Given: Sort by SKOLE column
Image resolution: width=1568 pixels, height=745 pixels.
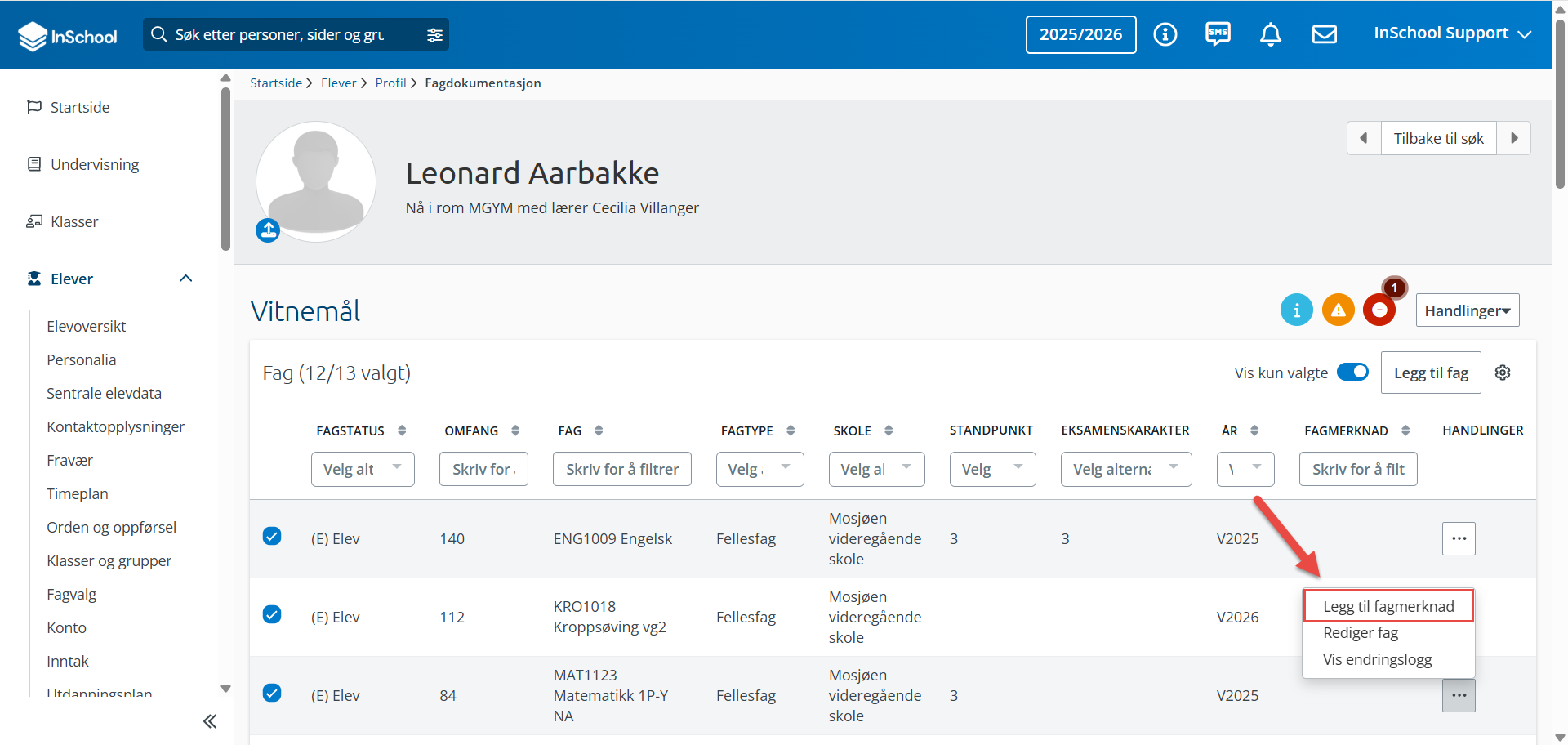Looking at the screenshot, I should click(889, 430).
